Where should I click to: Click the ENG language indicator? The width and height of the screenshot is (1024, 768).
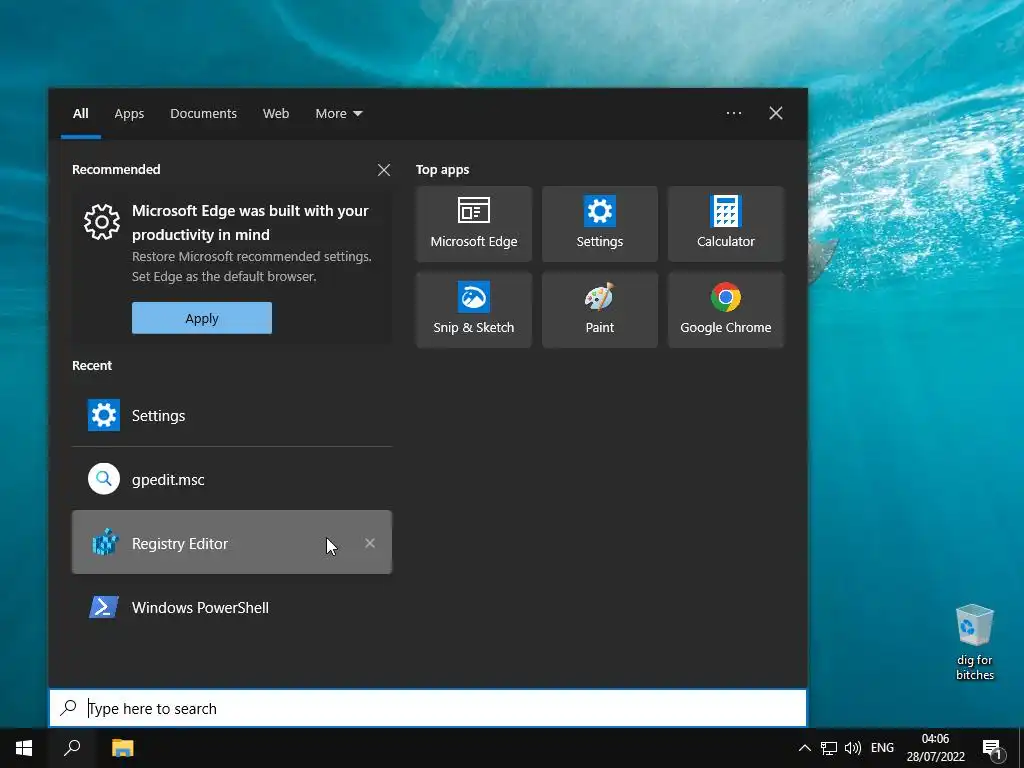[882, 748]
